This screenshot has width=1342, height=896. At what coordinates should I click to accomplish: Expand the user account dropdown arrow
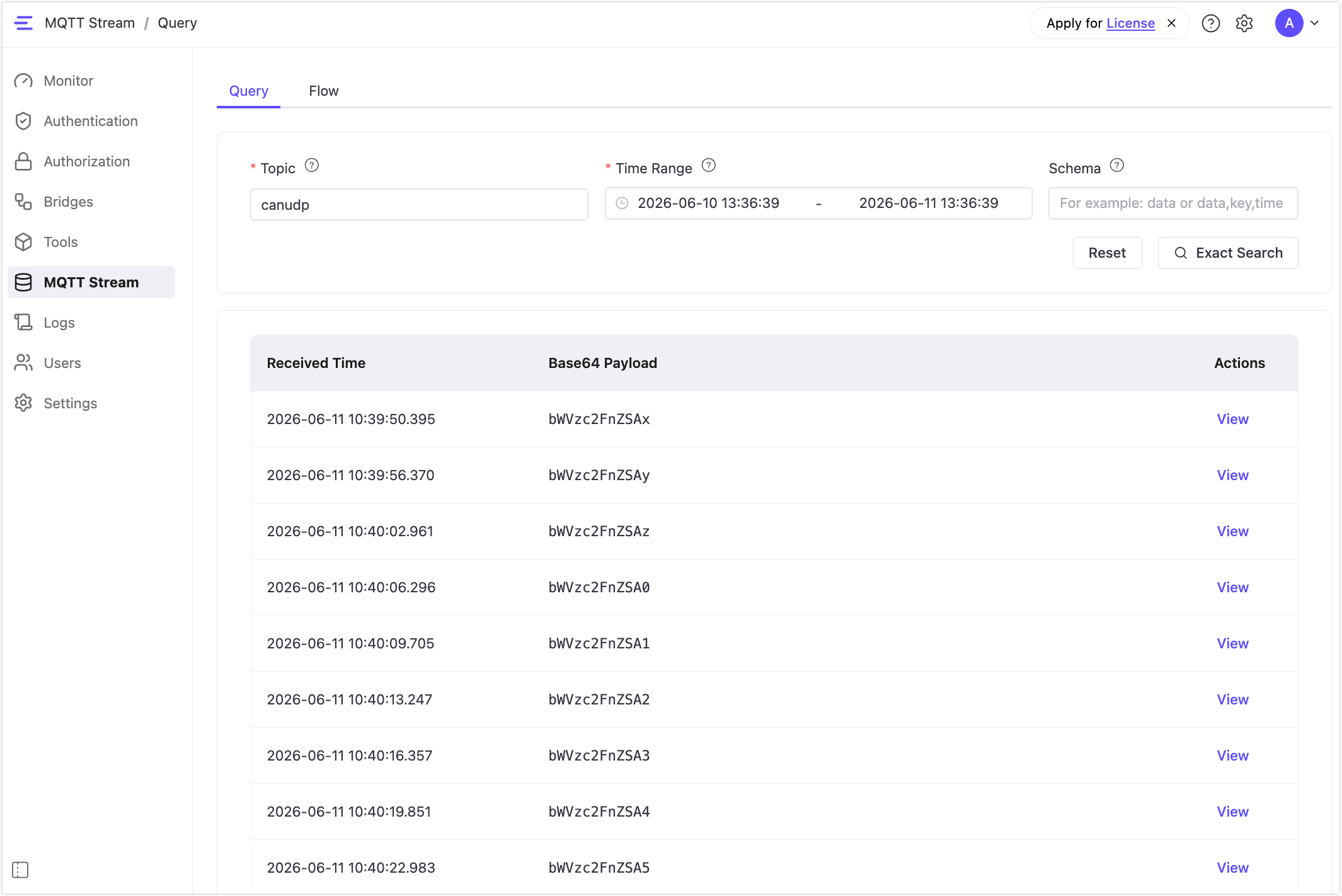[x=1315, y=23]
